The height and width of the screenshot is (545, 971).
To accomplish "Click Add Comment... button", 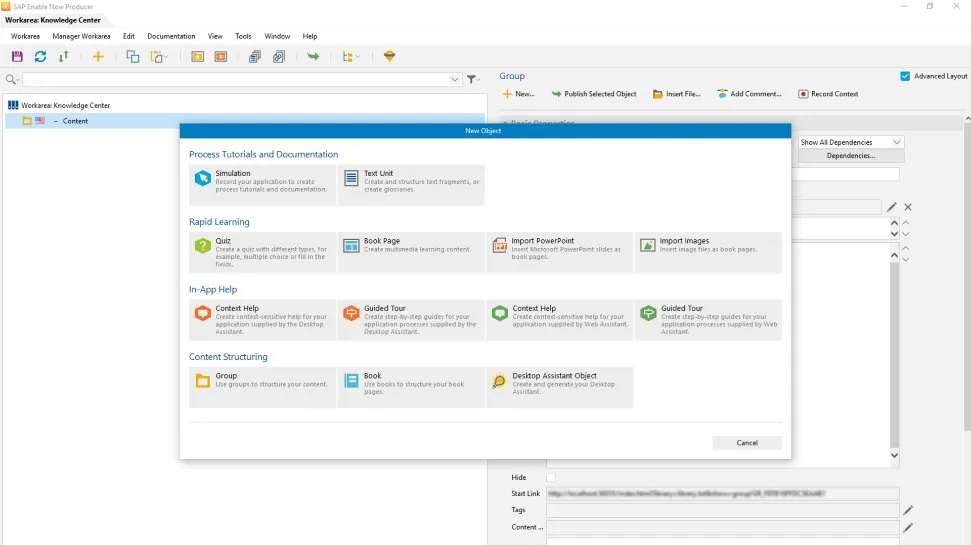I will (749, 94).
